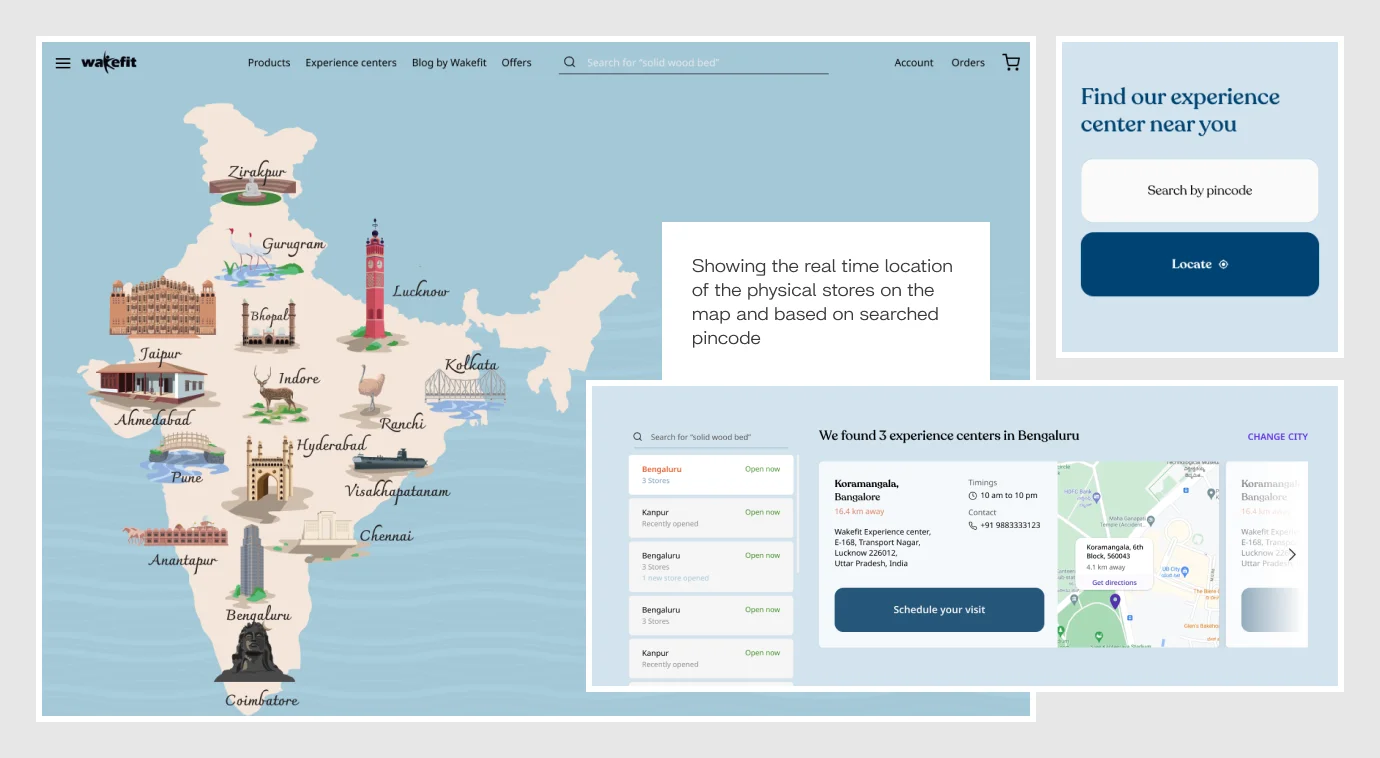Click the Kolkata label on the map
Image resolution: width=1380 pixels, height=758 pixels.
coord(471,364)
